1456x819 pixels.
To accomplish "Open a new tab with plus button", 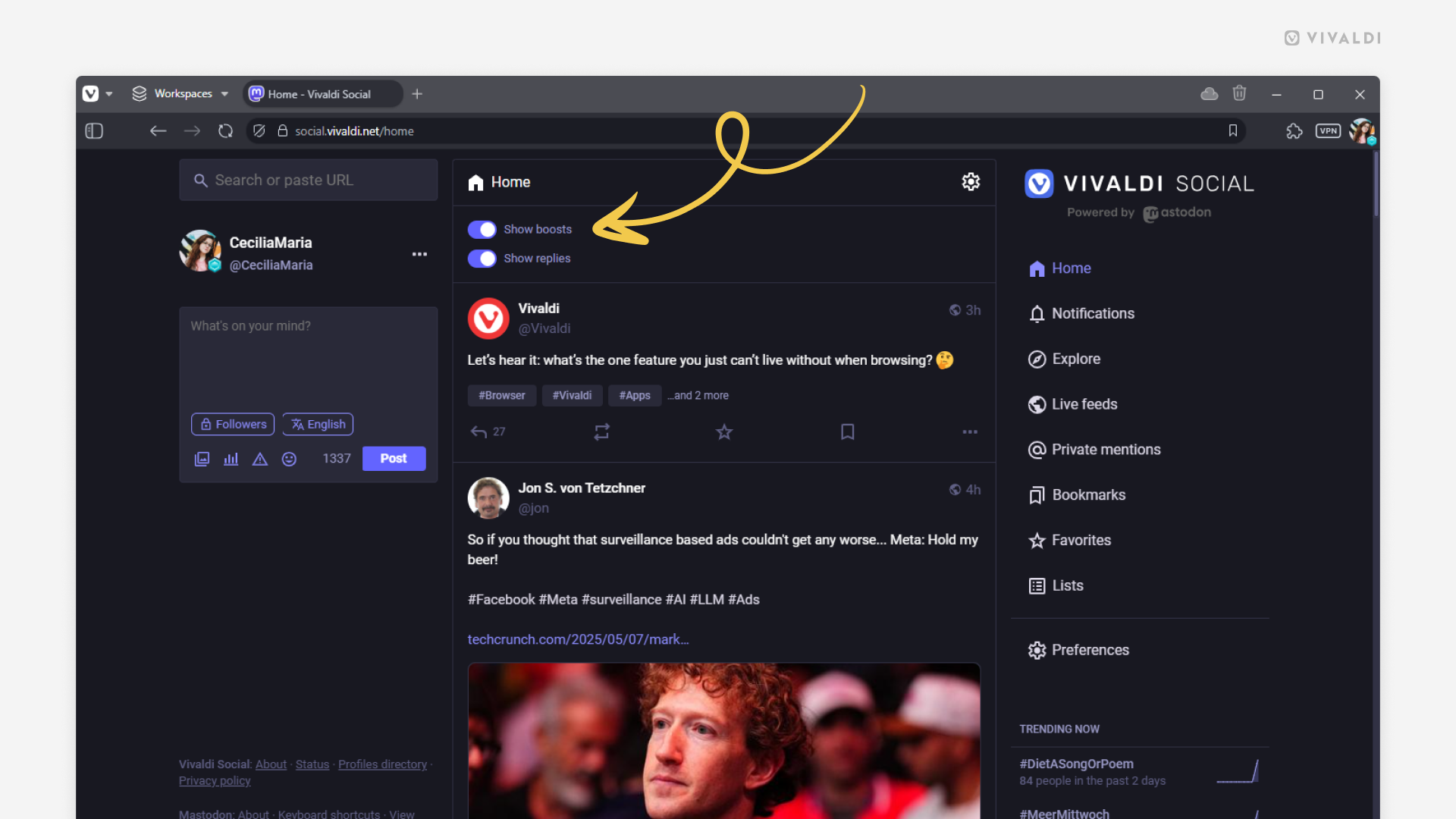I will pos(417,94).
